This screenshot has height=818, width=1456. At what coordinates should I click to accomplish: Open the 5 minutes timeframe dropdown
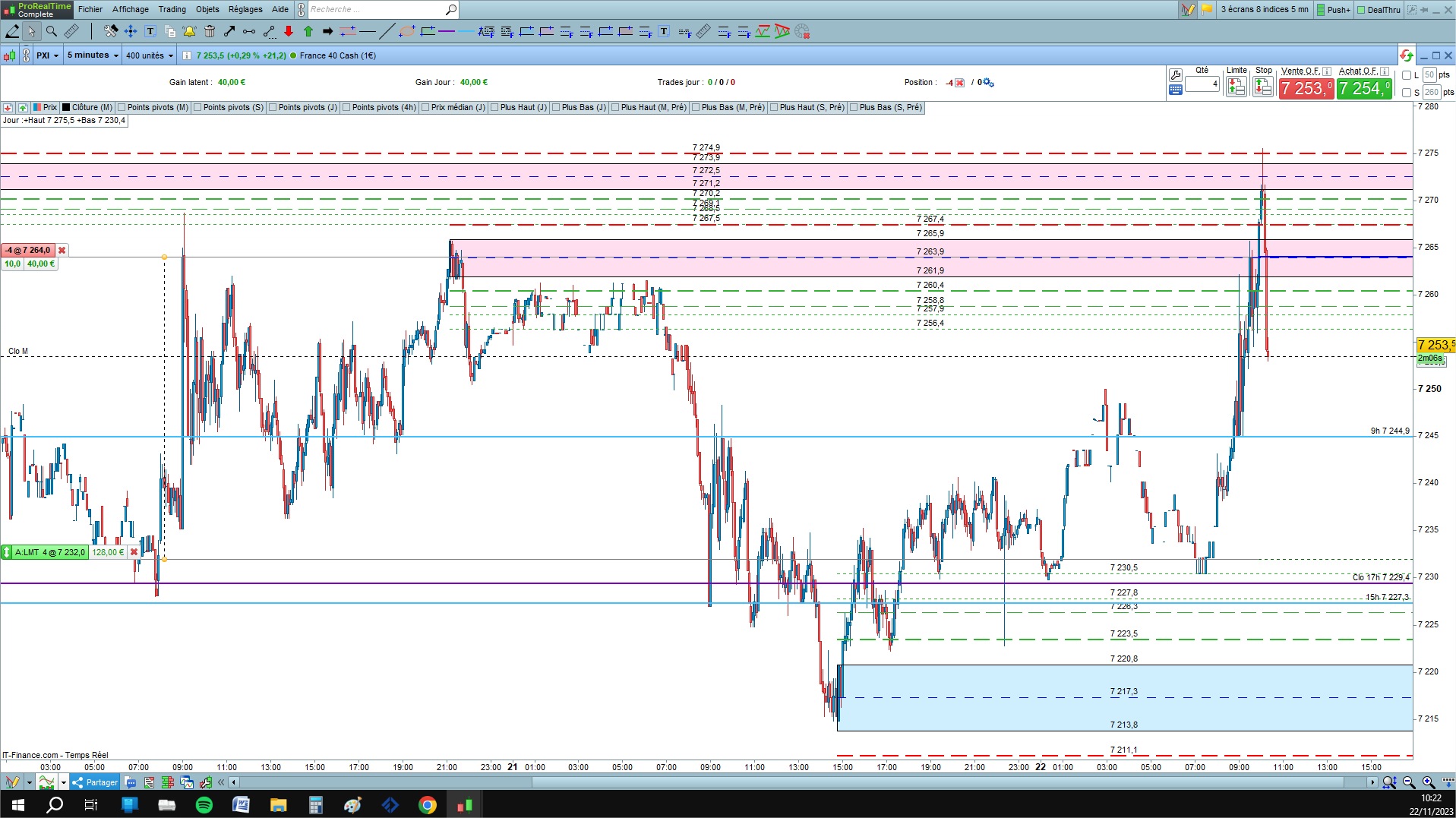[x=93, y=55]
